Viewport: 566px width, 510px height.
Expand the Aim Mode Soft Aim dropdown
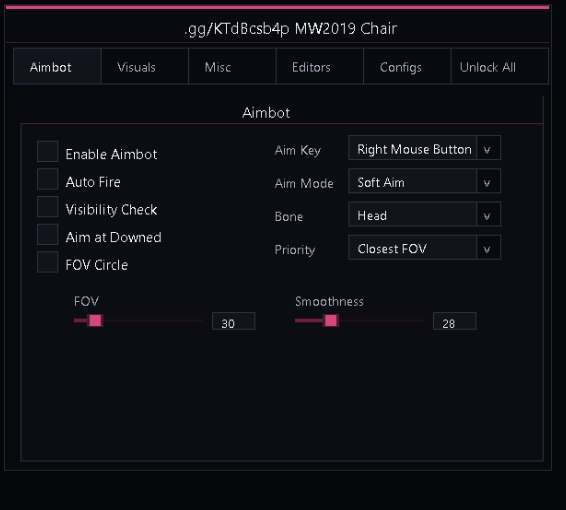424,181
